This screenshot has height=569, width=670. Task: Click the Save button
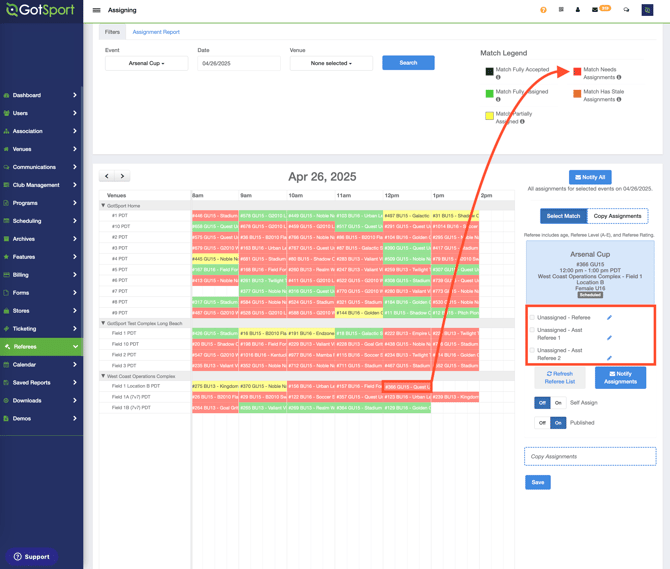538,482
